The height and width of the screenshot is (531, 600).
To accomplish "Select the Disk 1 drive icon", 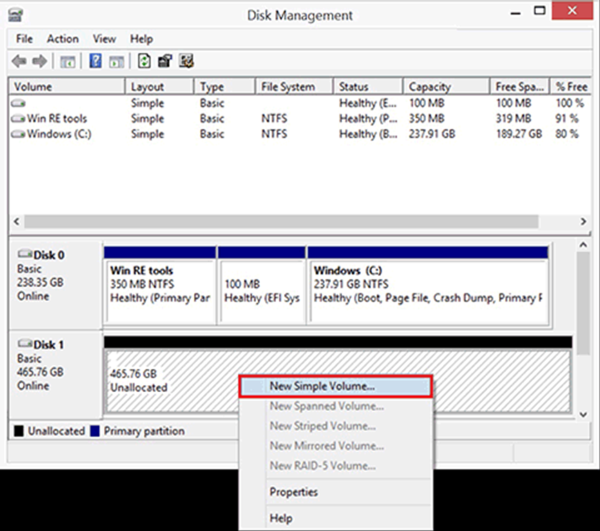I will 25,344.
